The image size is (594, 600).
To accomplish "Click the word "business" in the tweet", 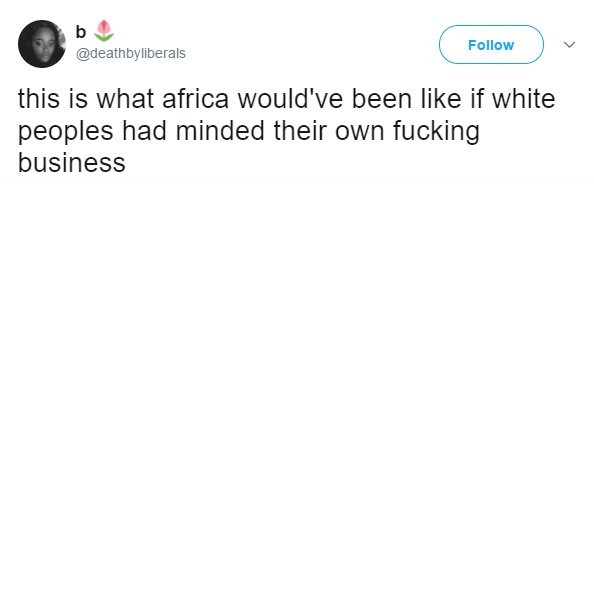I will [72, 163].
